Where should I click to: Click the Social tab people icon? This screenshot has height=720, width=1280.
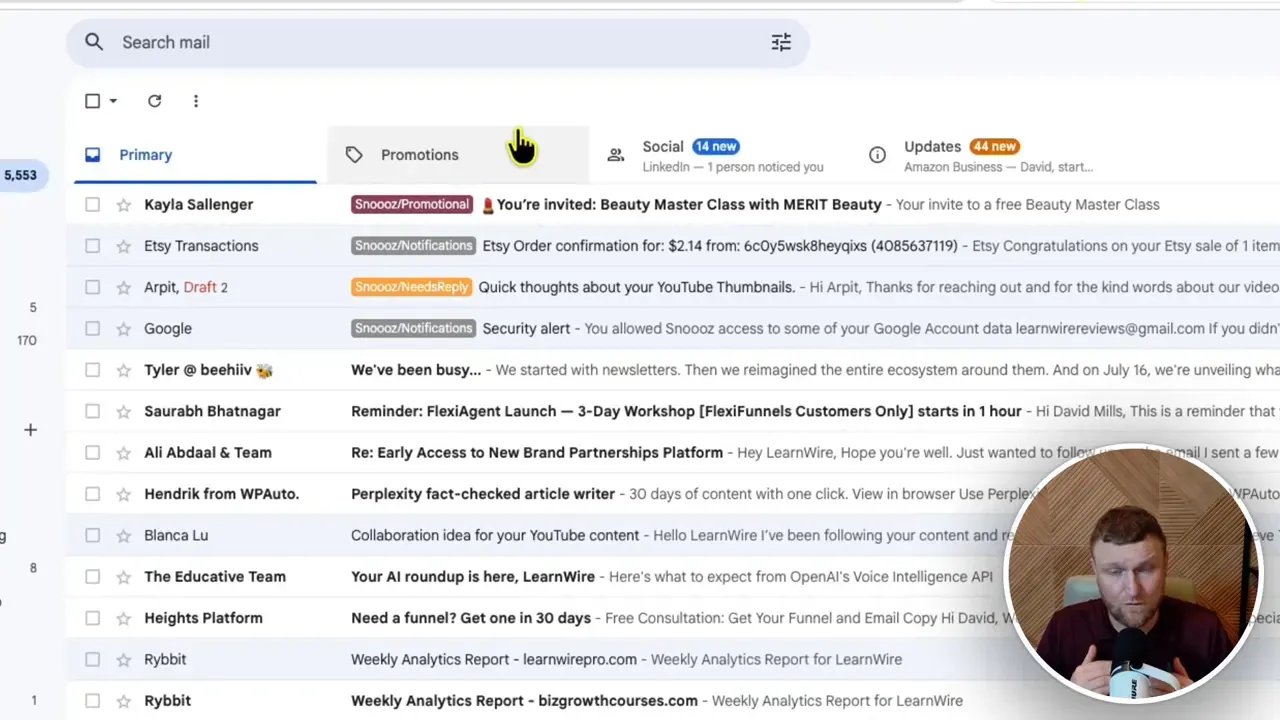click(616, 155)
